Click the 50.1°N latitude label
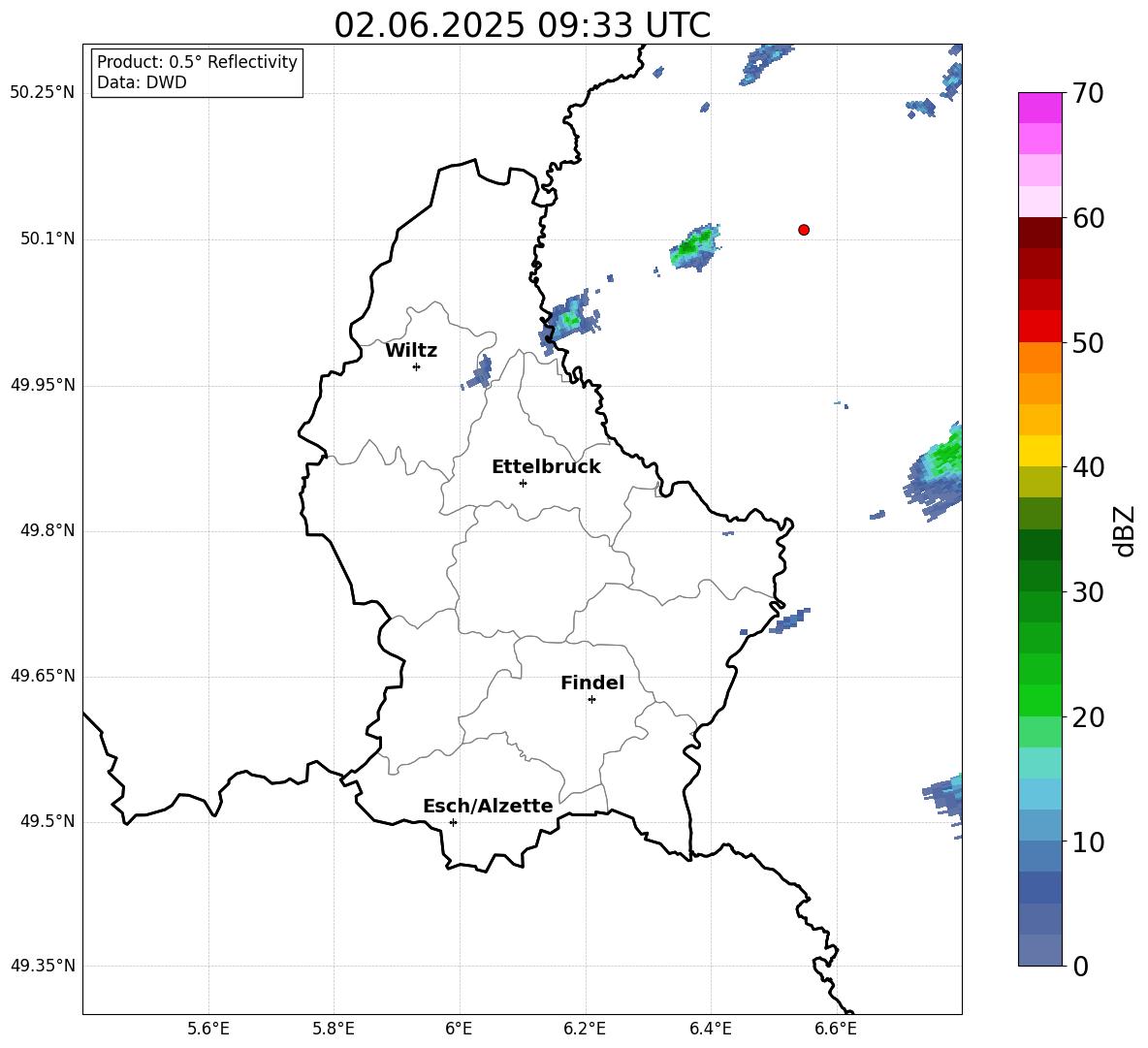Screen dimensions: 1148x1048 (48, 238)
